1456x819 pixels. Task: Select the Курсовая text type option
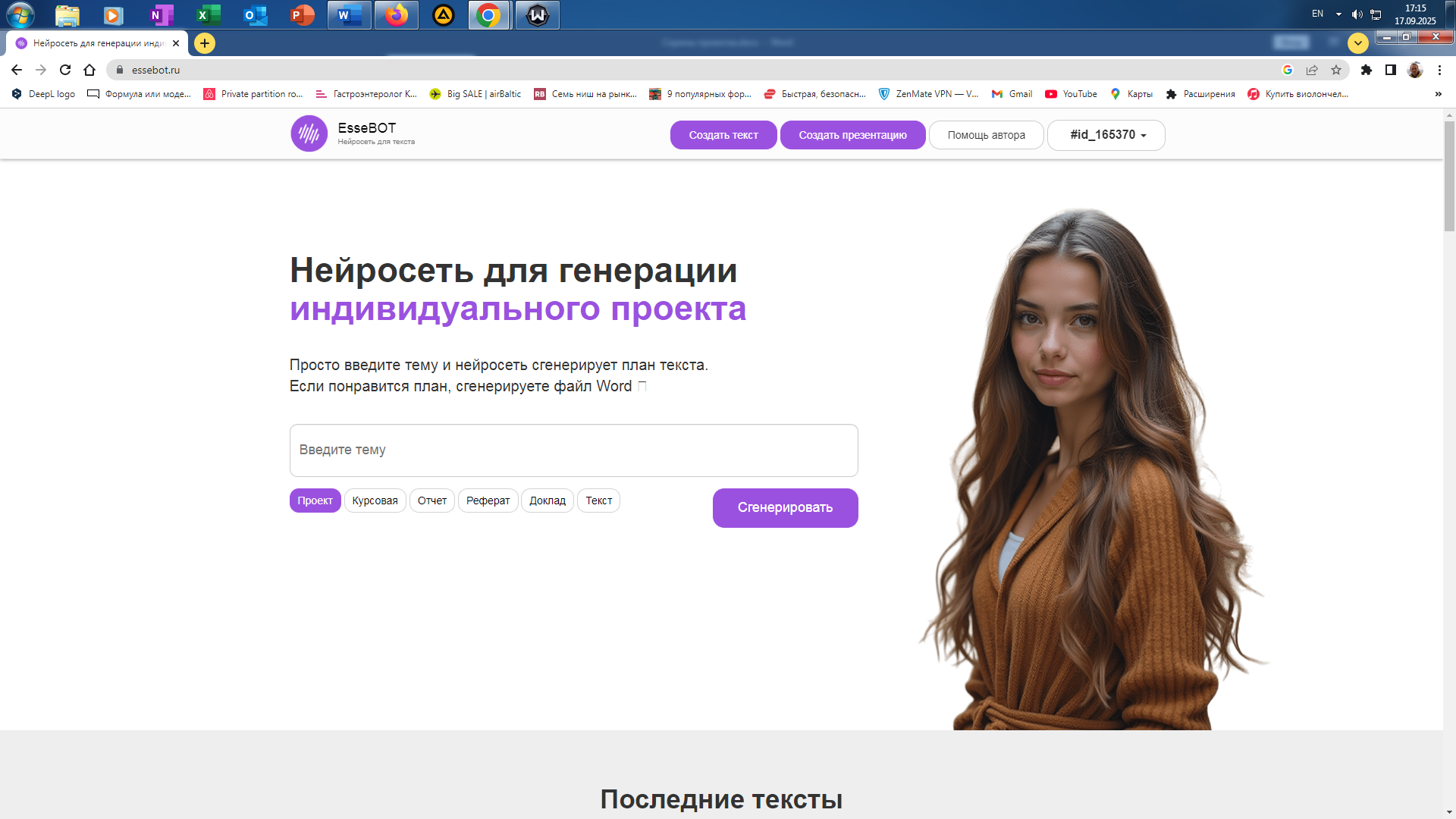click(375, 500)
